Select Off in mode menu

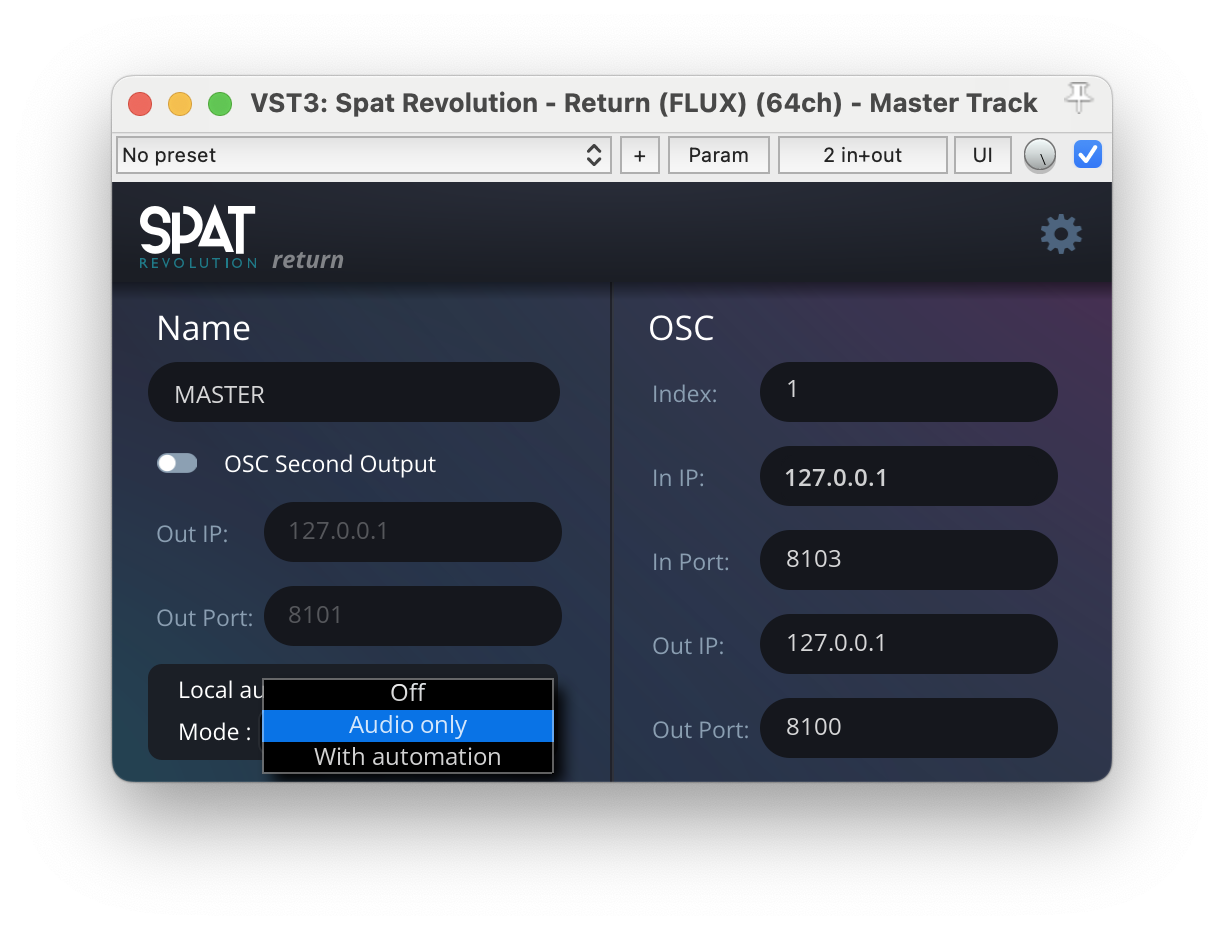tap(408, 693)
